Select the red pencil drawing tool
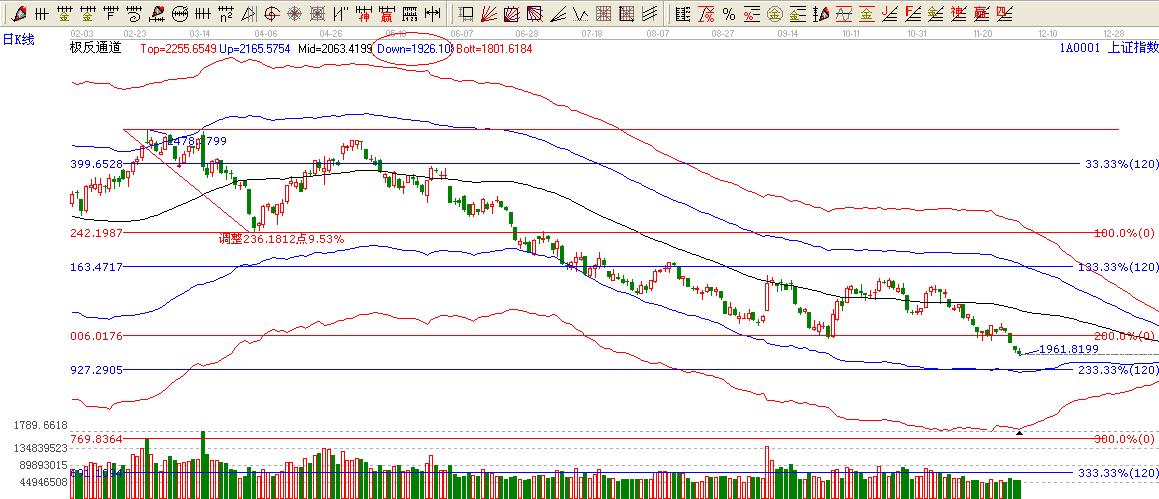Screen dimensions: 1159x499 point(19,14)
